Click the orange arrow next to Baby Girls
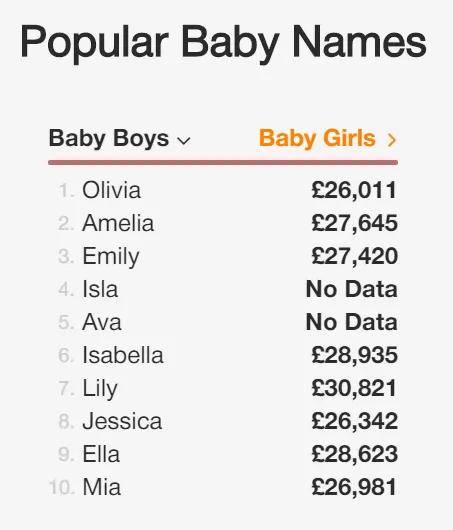 click(391, 140)
